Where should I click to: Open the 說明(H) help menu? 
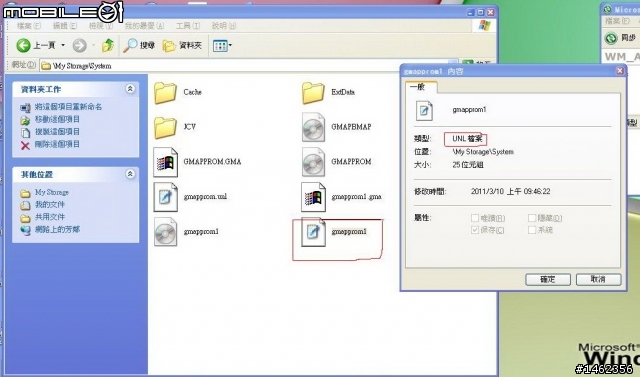pyautogui.click(x=224, y=26)
